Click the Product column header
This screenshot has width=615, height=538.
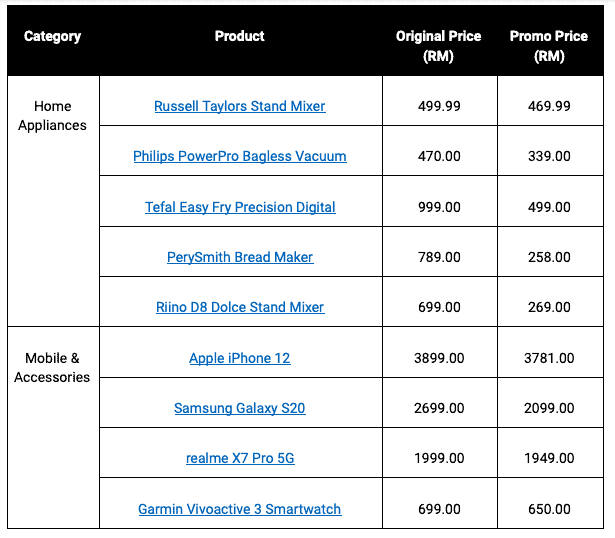pos(240,36)
